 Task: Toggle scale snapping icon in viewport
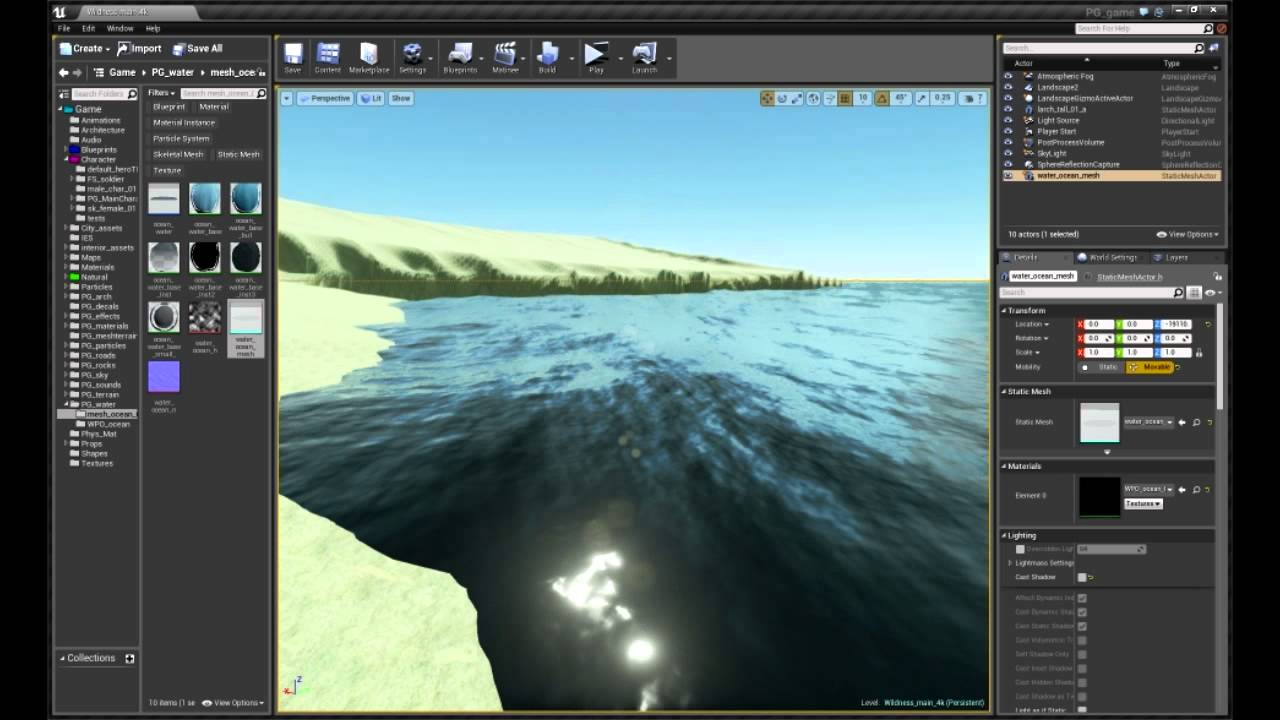[x=922, y=98]
